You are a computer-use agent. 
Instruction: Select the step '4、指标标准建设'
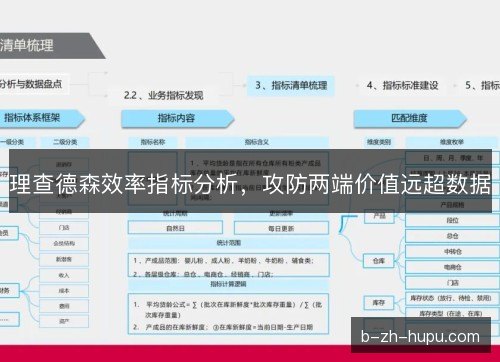click(x=403, y=86)
